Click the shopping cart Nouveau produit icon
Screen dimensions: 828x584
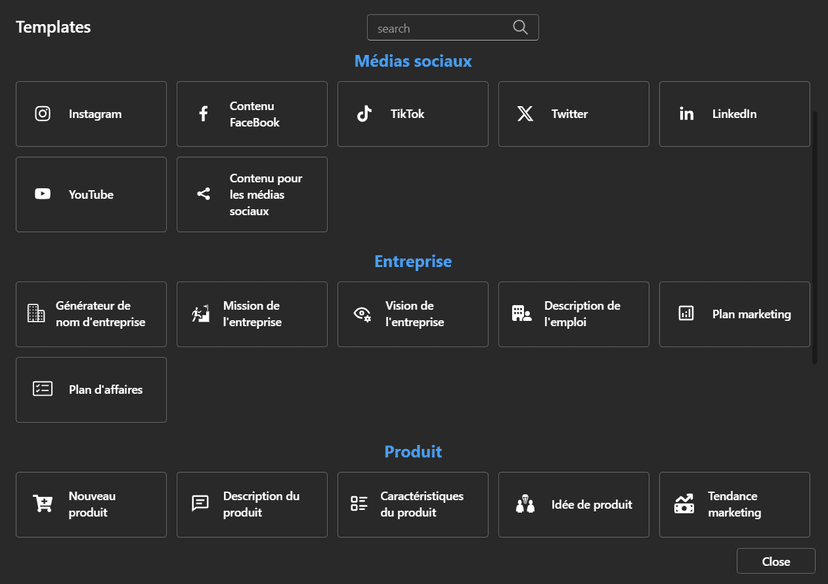tap(43, 504)
